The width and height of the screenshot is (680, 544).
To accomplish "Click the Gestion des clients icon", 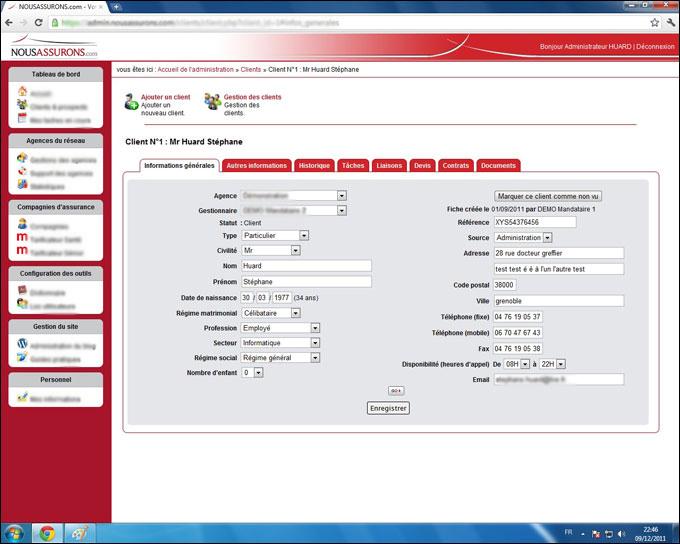I will pyautogui.click(x=213, y=101).
